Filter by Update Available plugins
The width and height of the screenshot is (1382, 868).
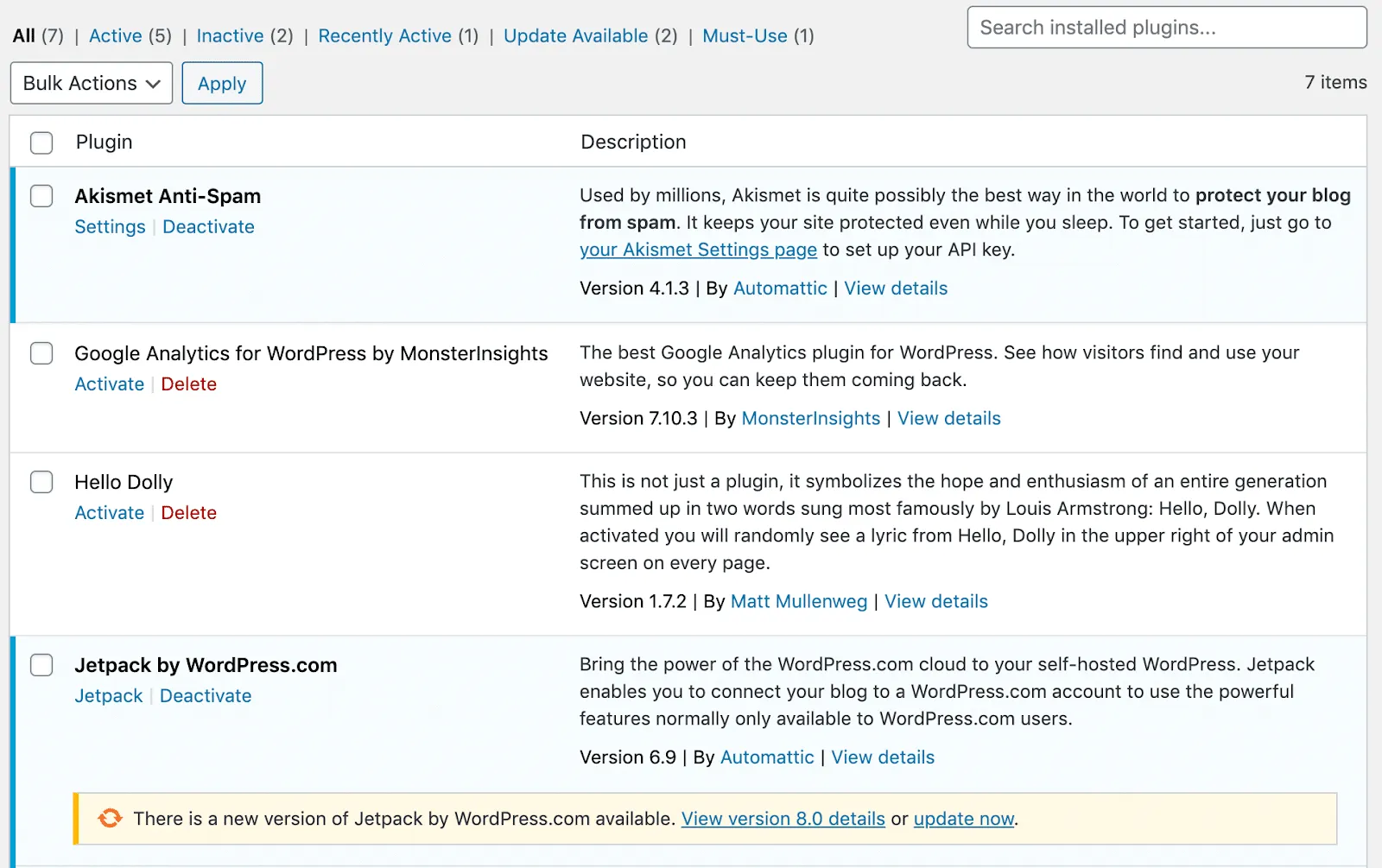(x=576, y=35)
